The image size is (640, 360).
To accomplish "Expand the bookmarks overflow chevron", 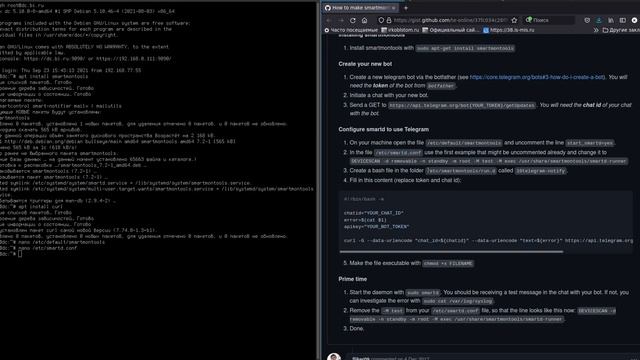I will [x=596, y=30].
